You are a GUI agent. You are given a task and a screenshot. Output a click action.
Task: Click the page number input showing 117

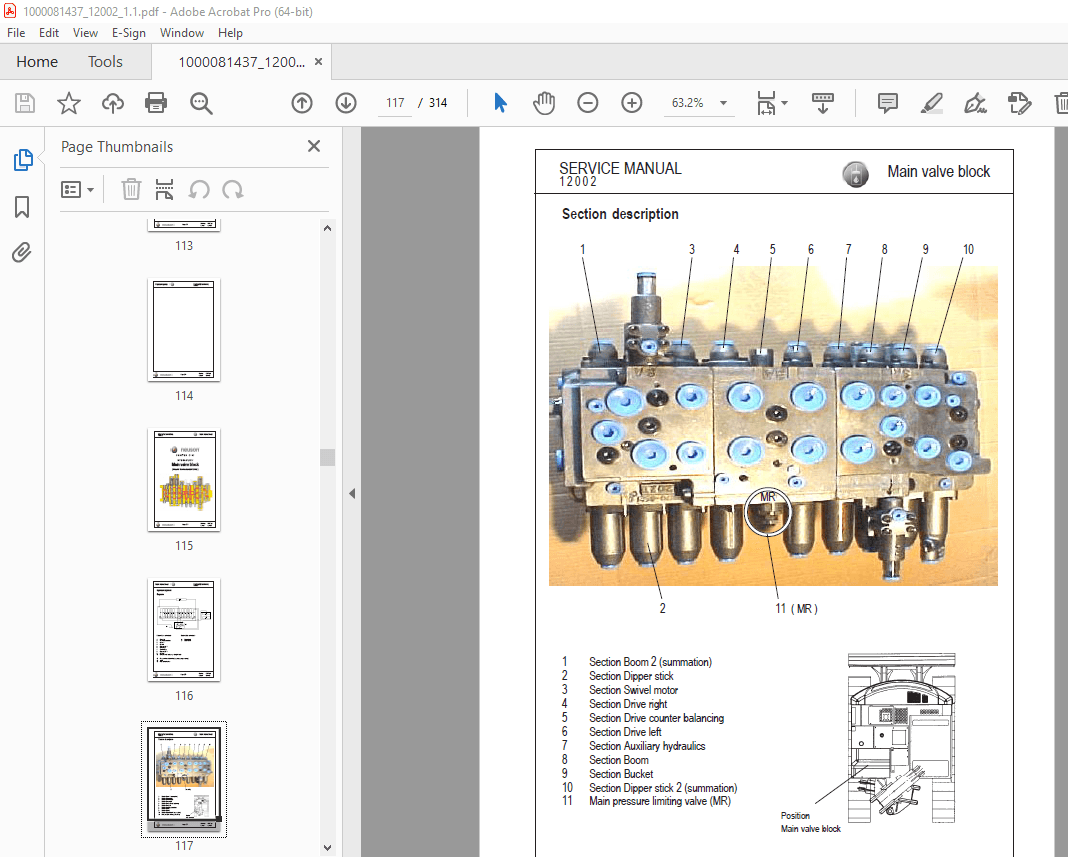[x=394, y=102]
